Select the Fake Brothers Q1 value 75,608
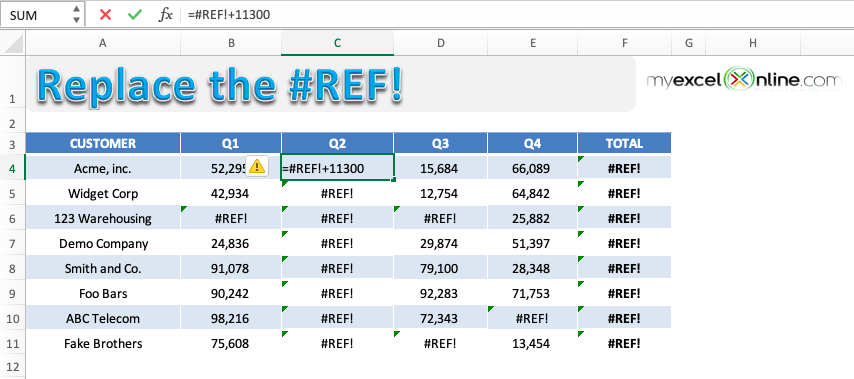This screenshot has height=379, width=854. tap(231, 344)
